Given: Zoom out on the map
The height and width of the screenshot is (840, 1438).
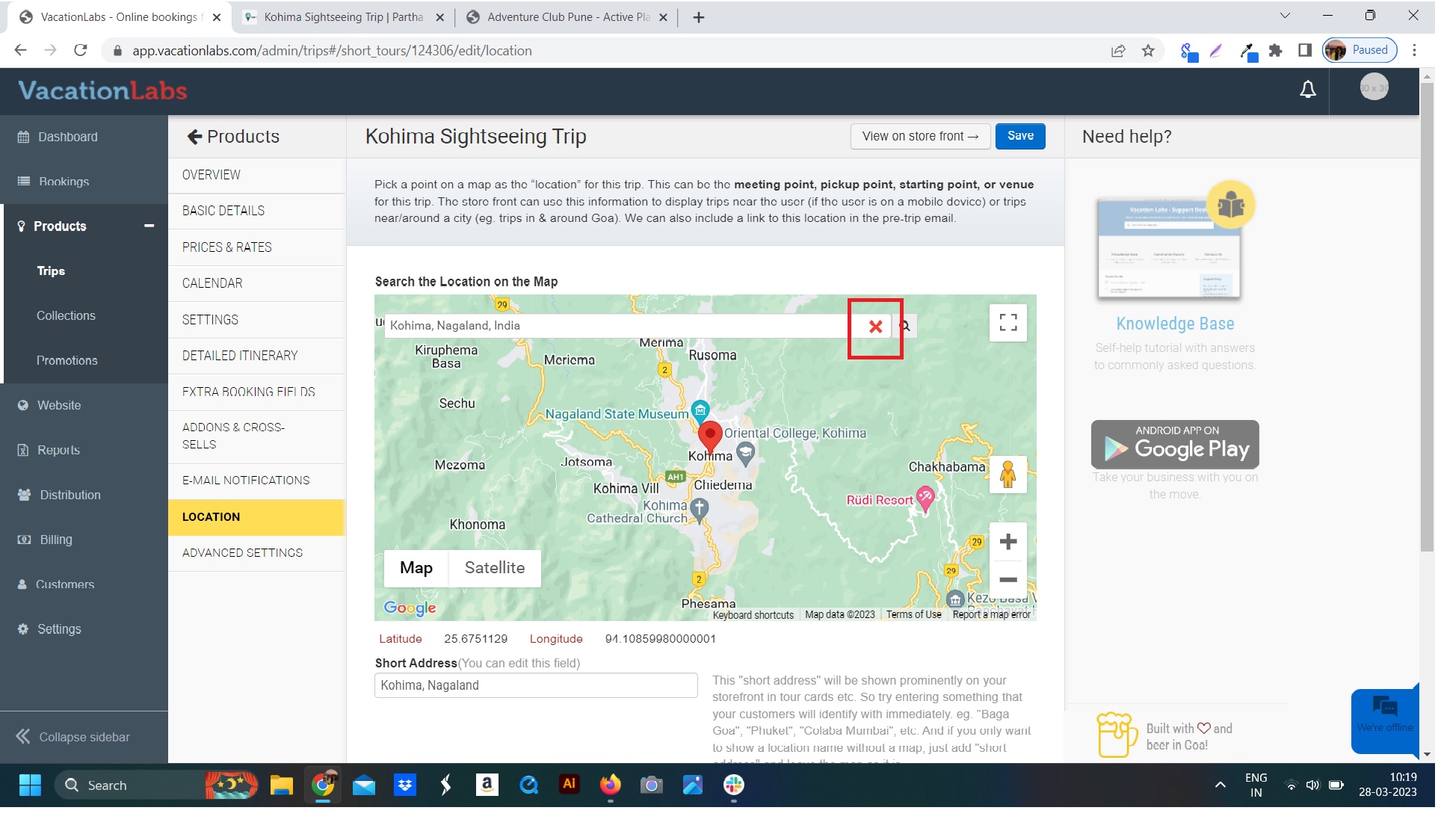Looking at the screenshot, I should pyautogui.click(x=1010, y=581).
